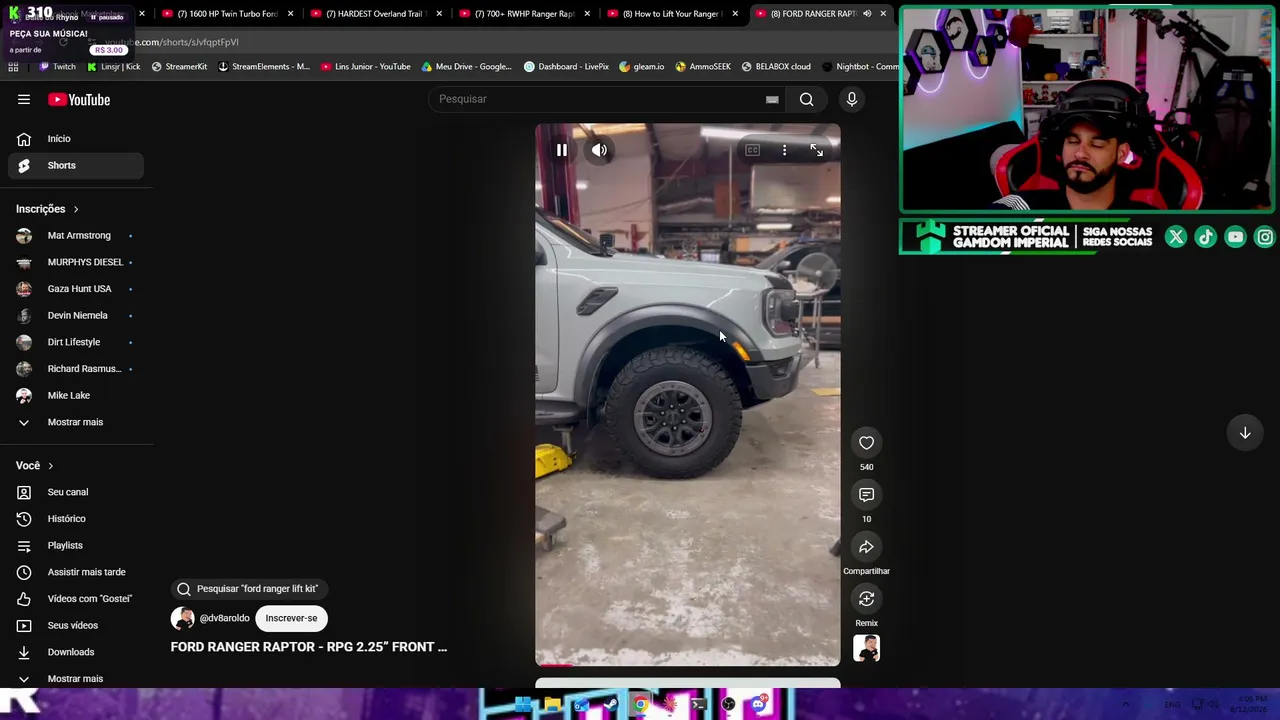Switch to the HARDEST Overland Trail tab

[376, 14]
